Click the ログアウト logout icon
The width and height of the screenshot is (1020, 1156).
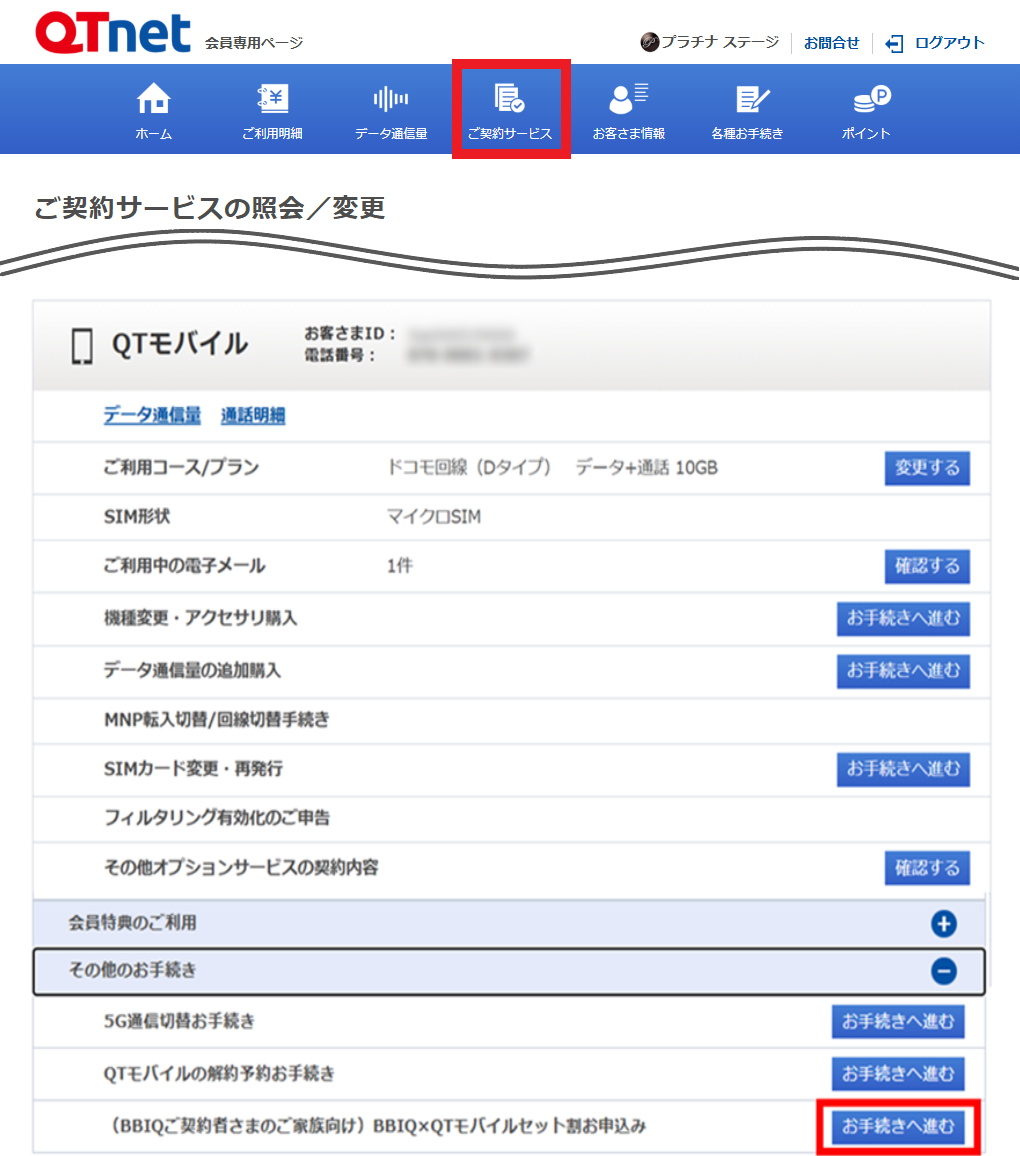point(895,43)
